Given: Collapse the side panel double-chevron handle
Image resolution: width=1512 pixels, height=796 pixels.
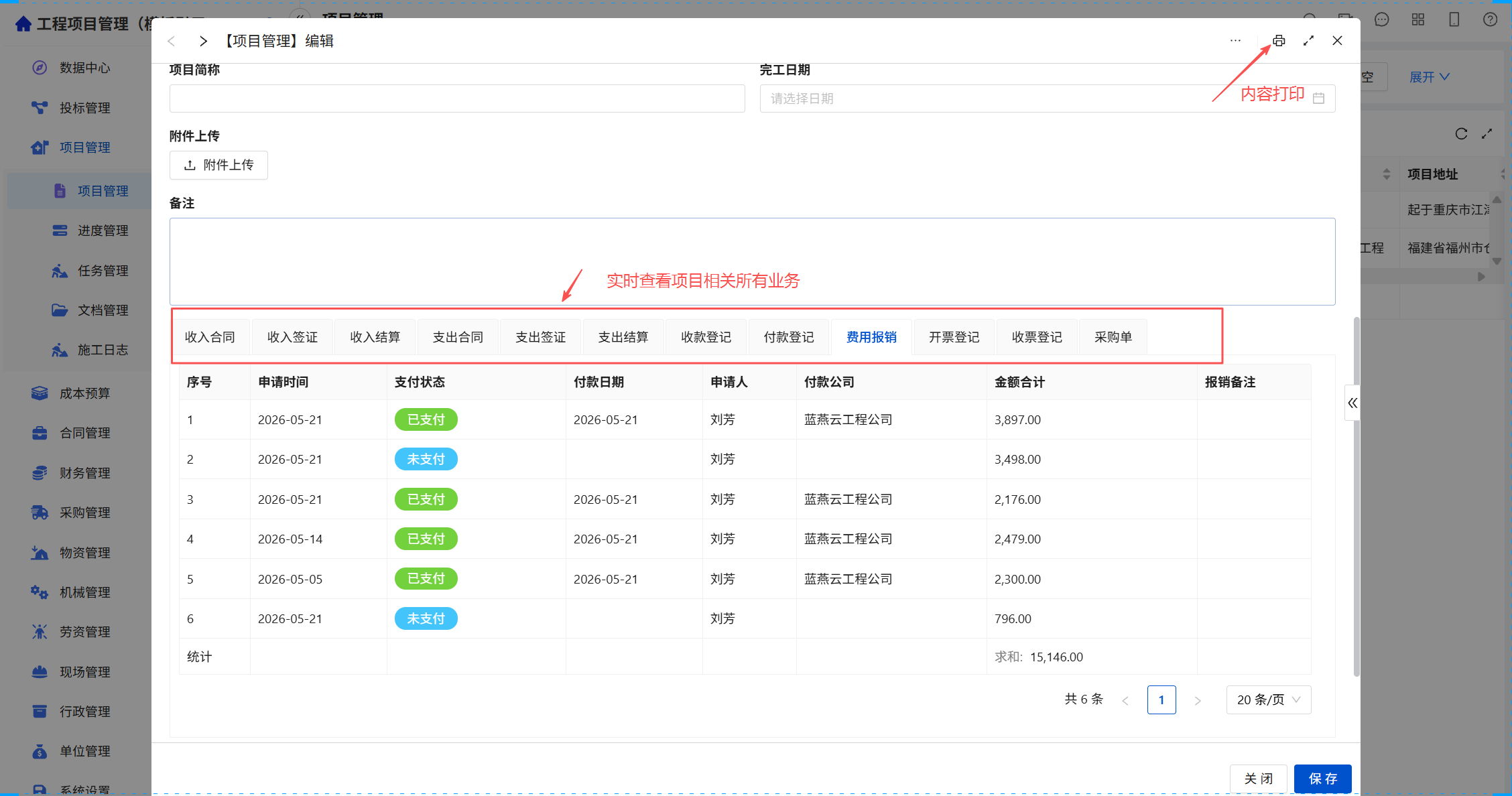Looking at the screenshot, I should 1352,403.
